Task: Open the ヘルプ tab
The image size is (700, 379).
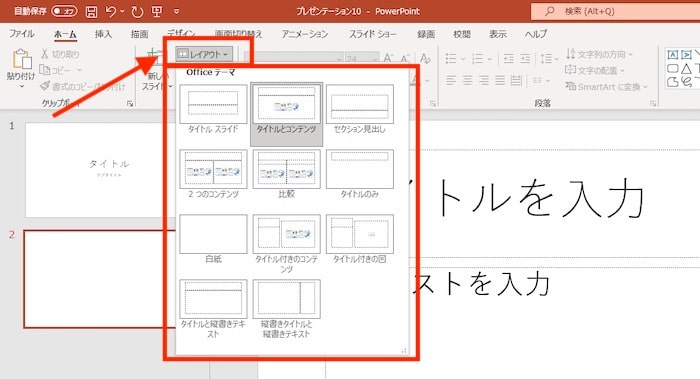Action: click(535, 34)
